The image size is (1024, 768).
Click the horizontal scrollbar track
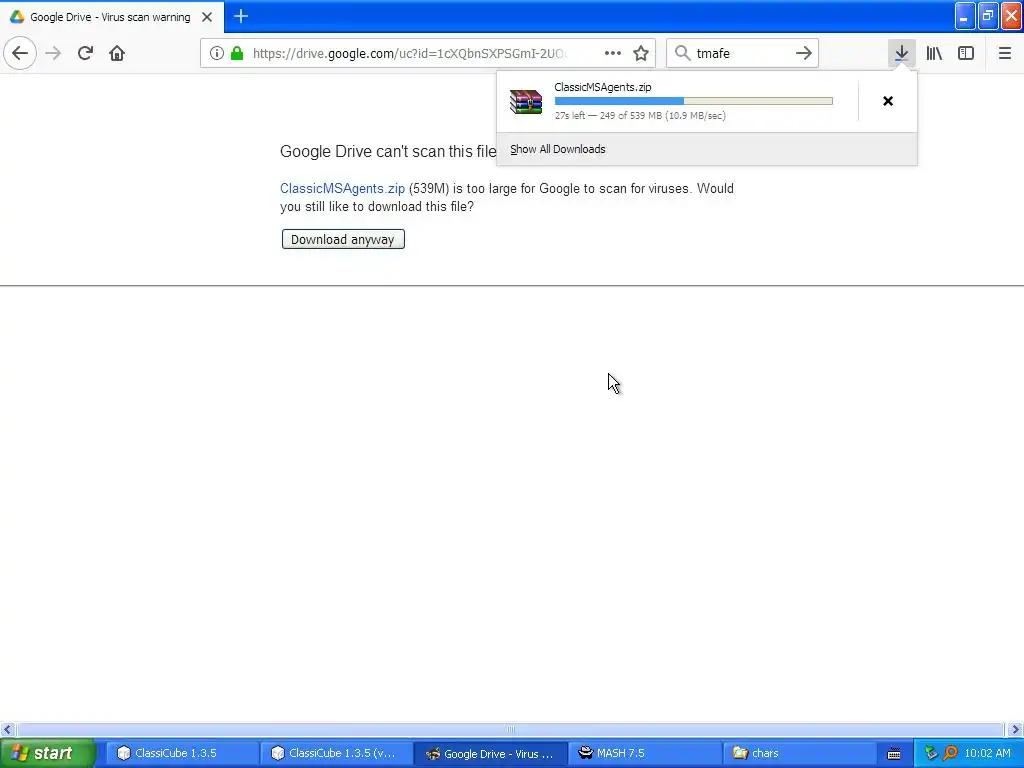(x=510, y=729)
